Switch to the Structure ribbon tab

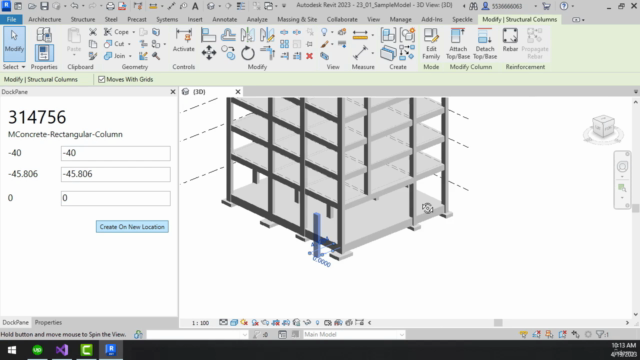pos(83,19)
